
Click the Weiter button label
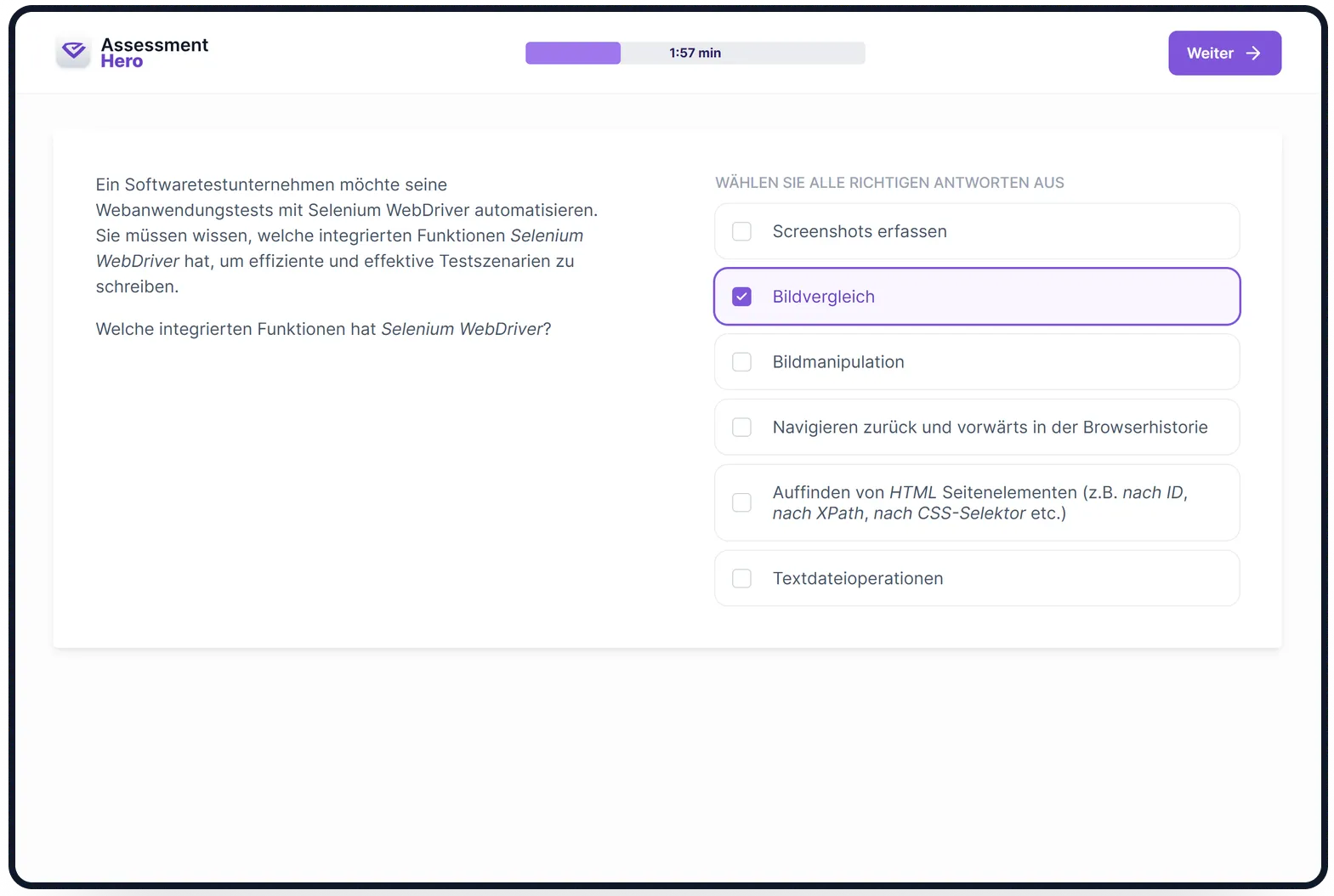pyautogui.click(x=1210, y=54)
